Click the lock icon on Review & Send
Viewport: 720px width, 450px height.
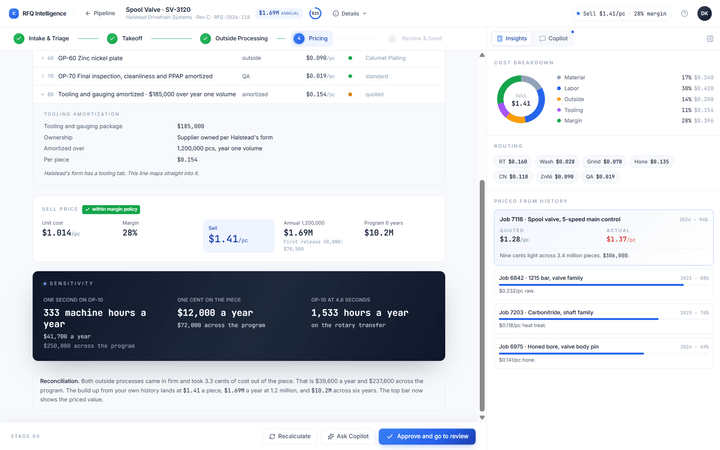coord(392,39)
